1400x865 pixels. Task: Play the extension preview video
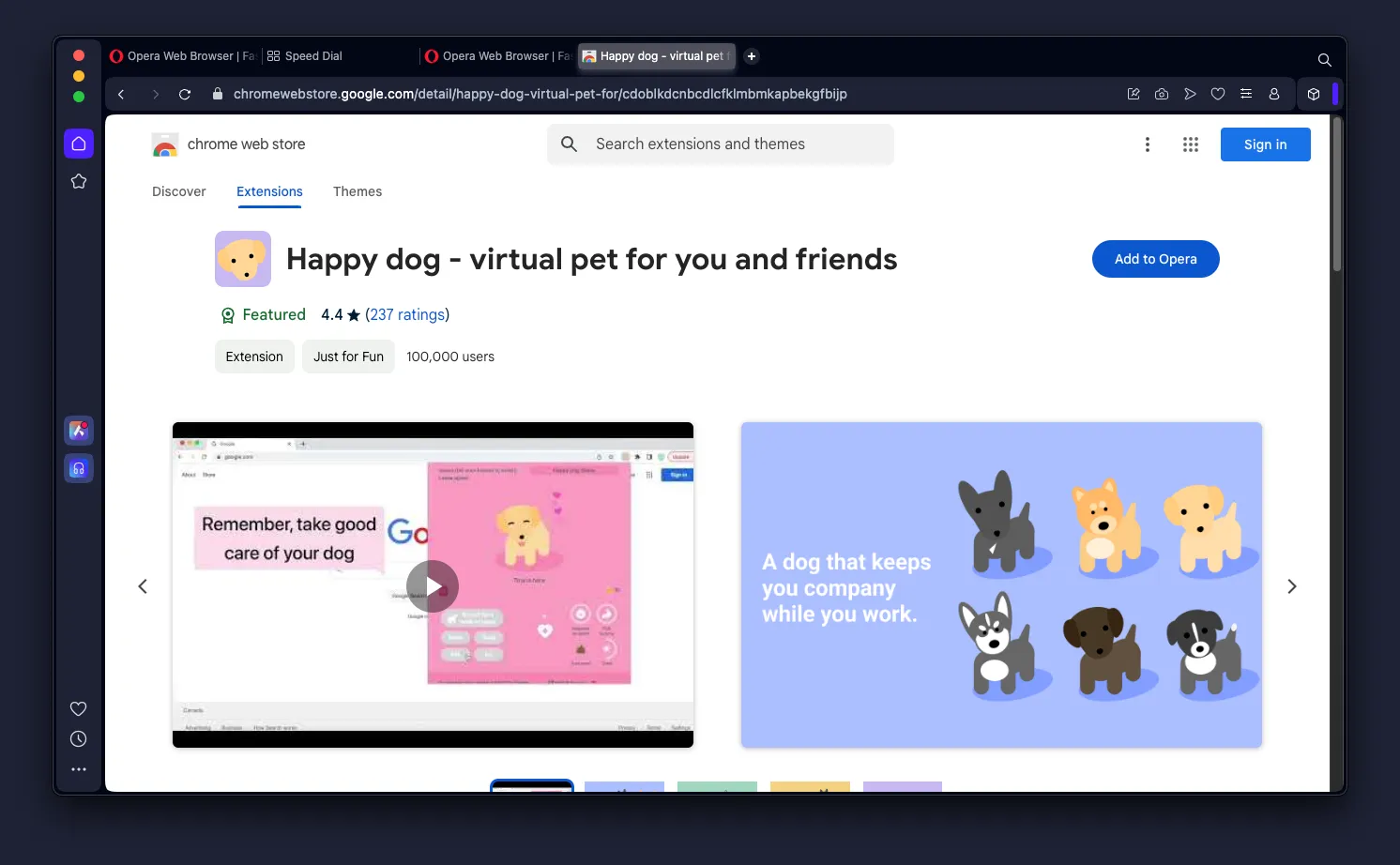(433, 585)
